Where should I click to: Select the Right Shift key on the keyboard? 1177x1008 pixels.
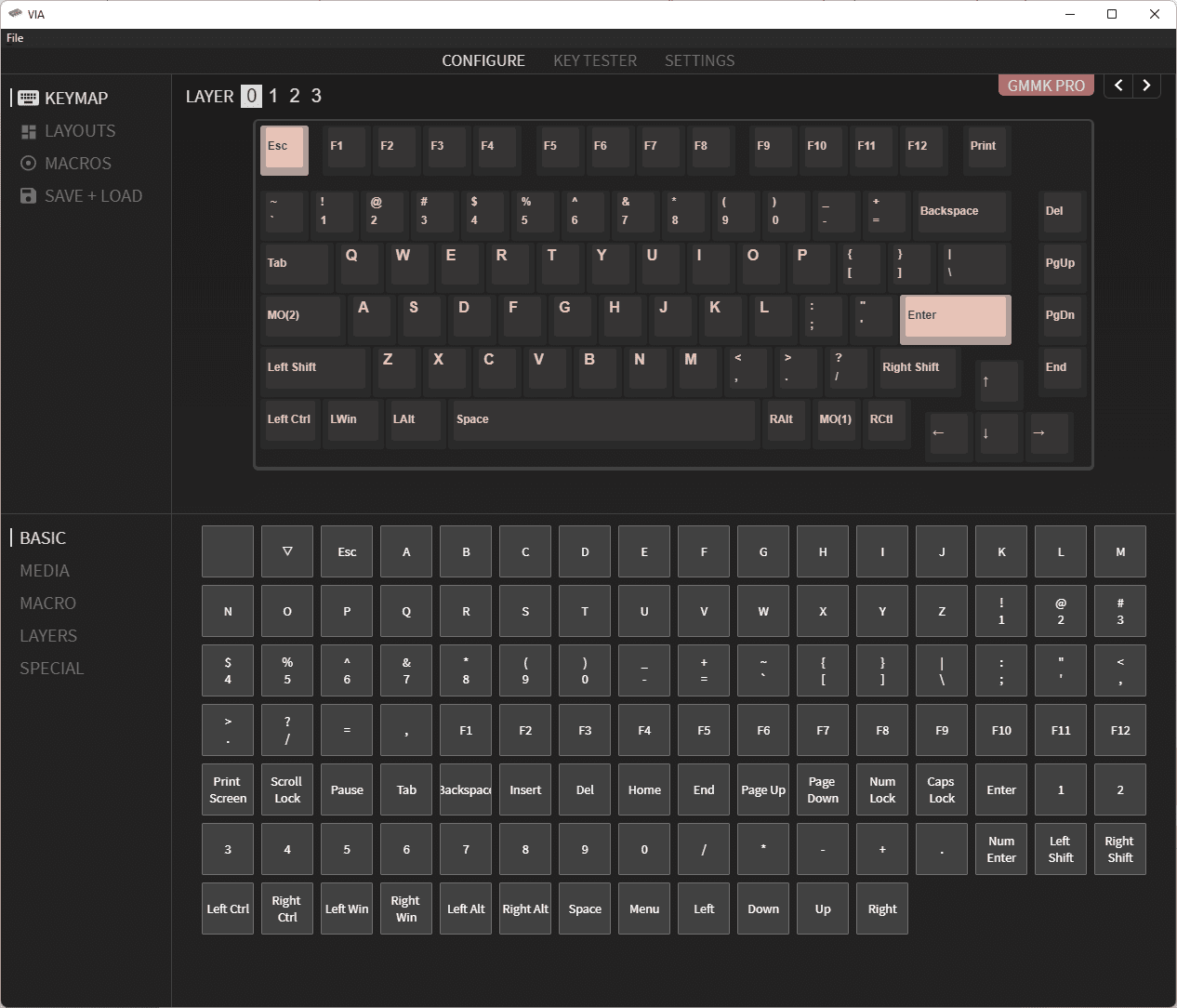(x=916, y=371)
